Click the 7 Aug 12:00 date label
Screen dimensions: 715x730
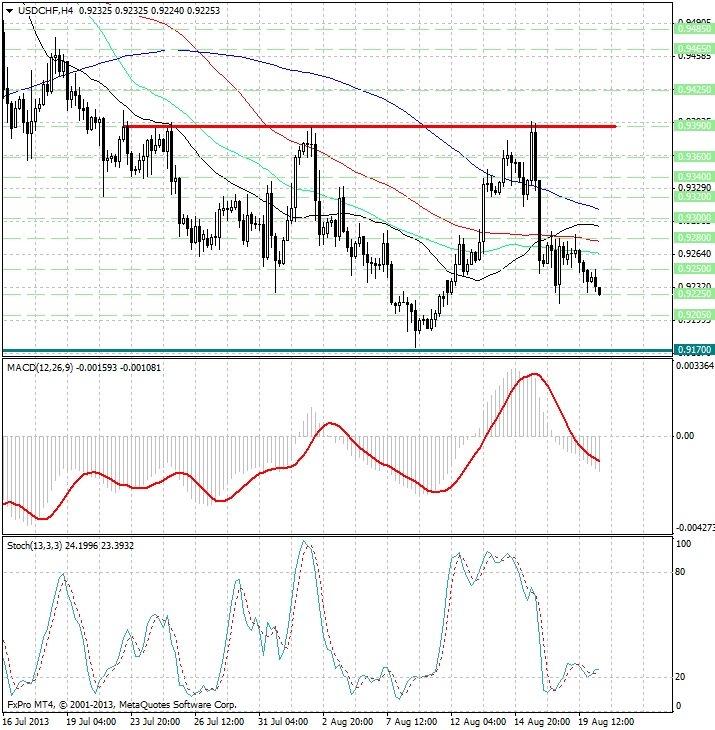[411, 722]
